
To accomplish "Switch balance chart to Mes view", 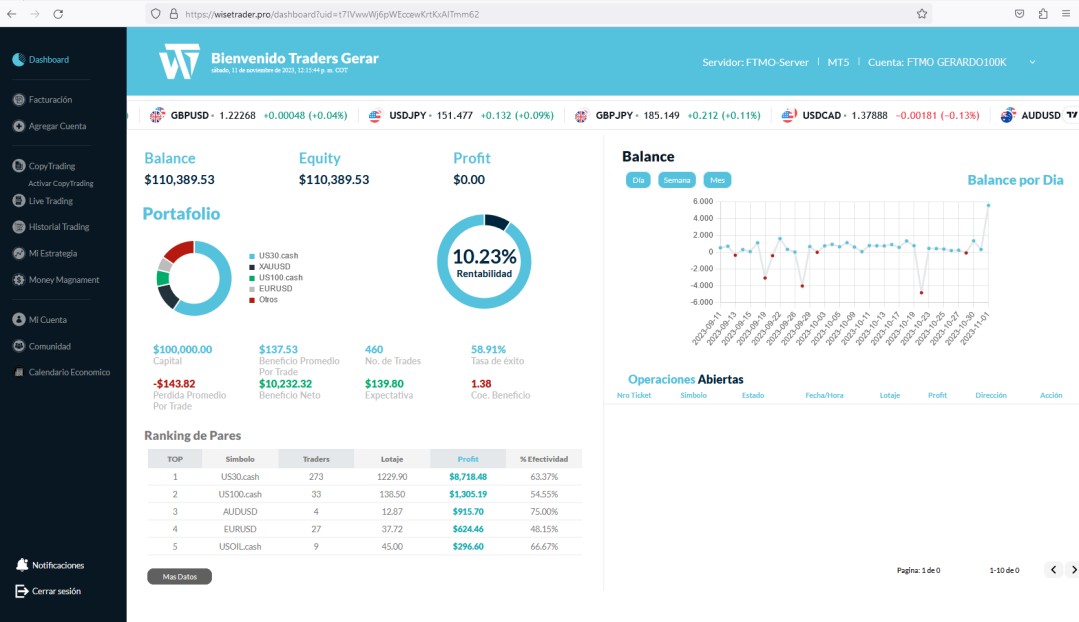I will tap(717, 180).
